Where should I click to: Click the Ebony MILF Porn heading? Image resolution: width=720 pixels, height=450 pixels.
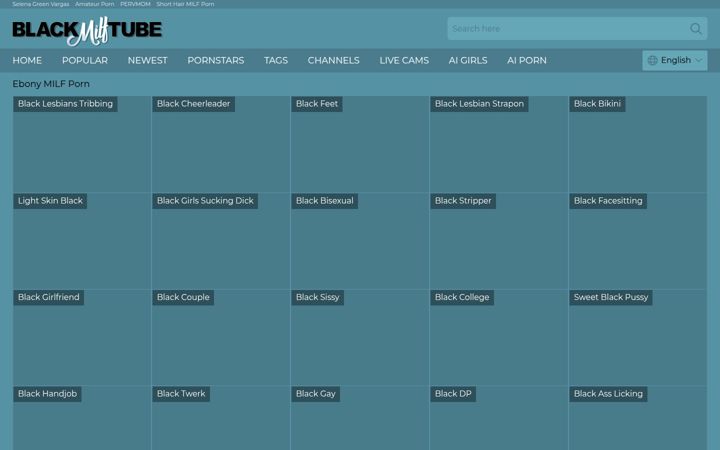[x=51, y=84]
